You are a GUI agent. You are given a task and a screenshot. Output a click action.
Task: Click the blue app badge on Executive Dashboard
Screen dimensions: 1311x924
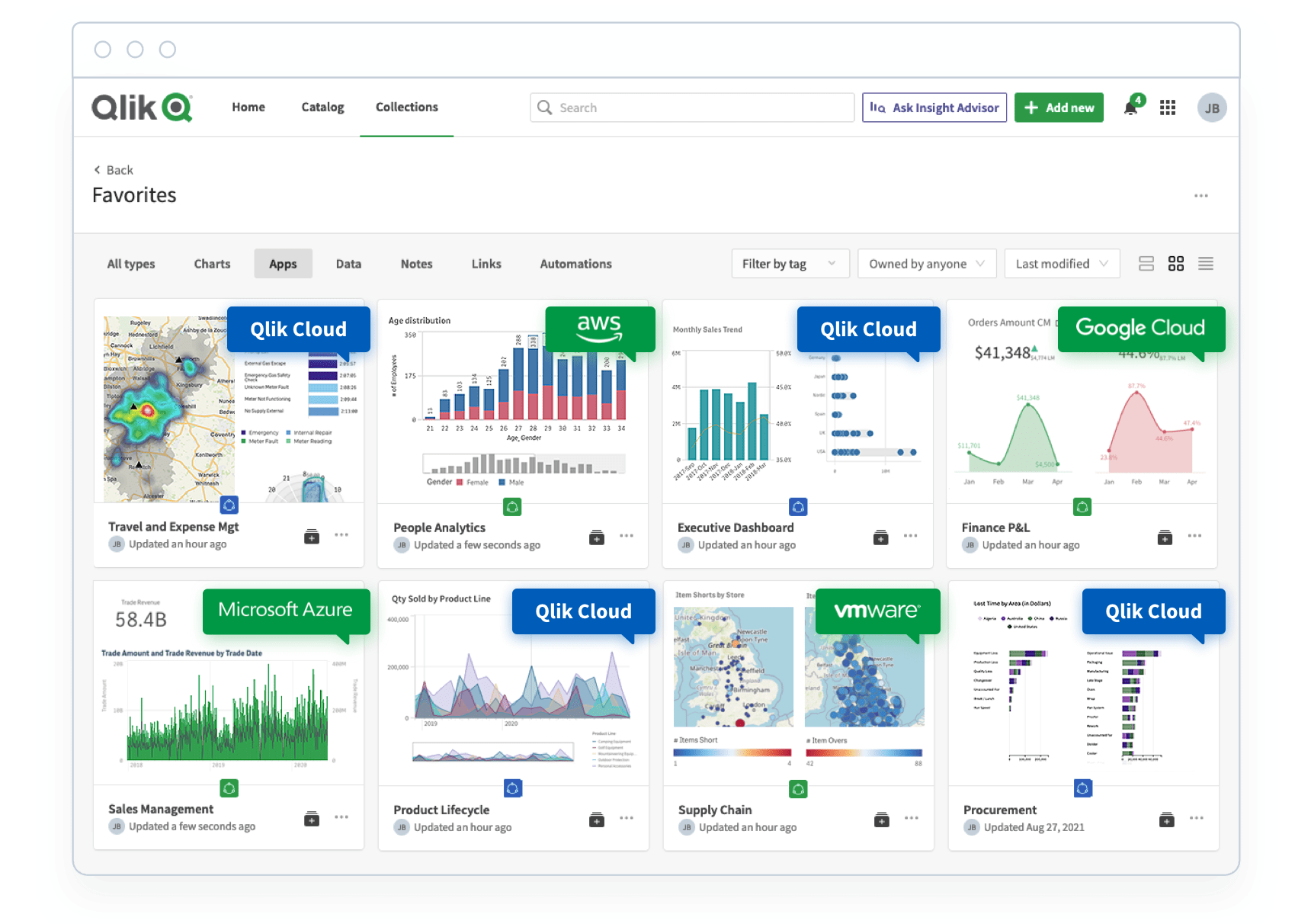pyautogui.click(x=798, y=506)
